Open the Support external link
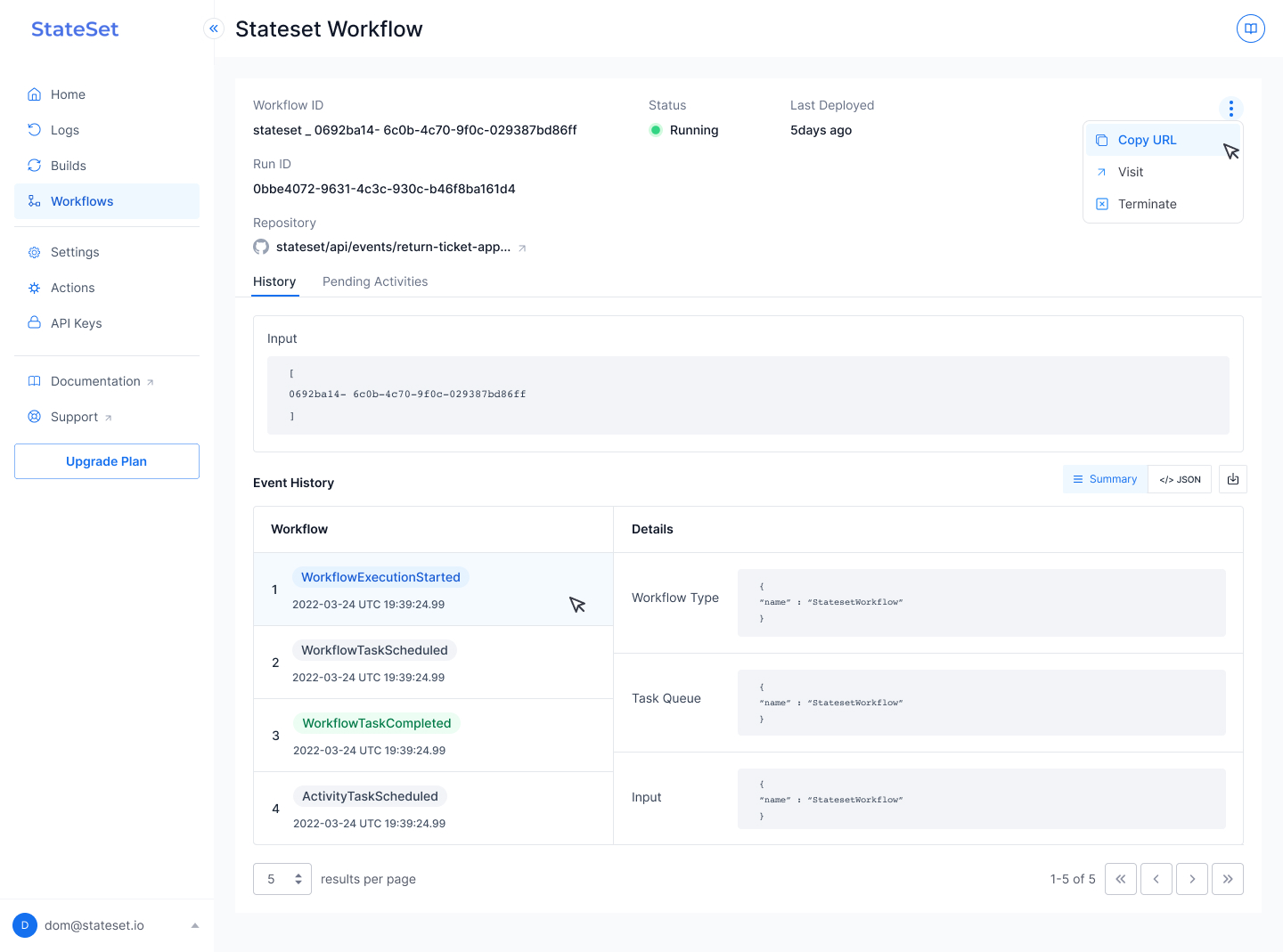1283x952 pixels. click(x=107, y=417)
